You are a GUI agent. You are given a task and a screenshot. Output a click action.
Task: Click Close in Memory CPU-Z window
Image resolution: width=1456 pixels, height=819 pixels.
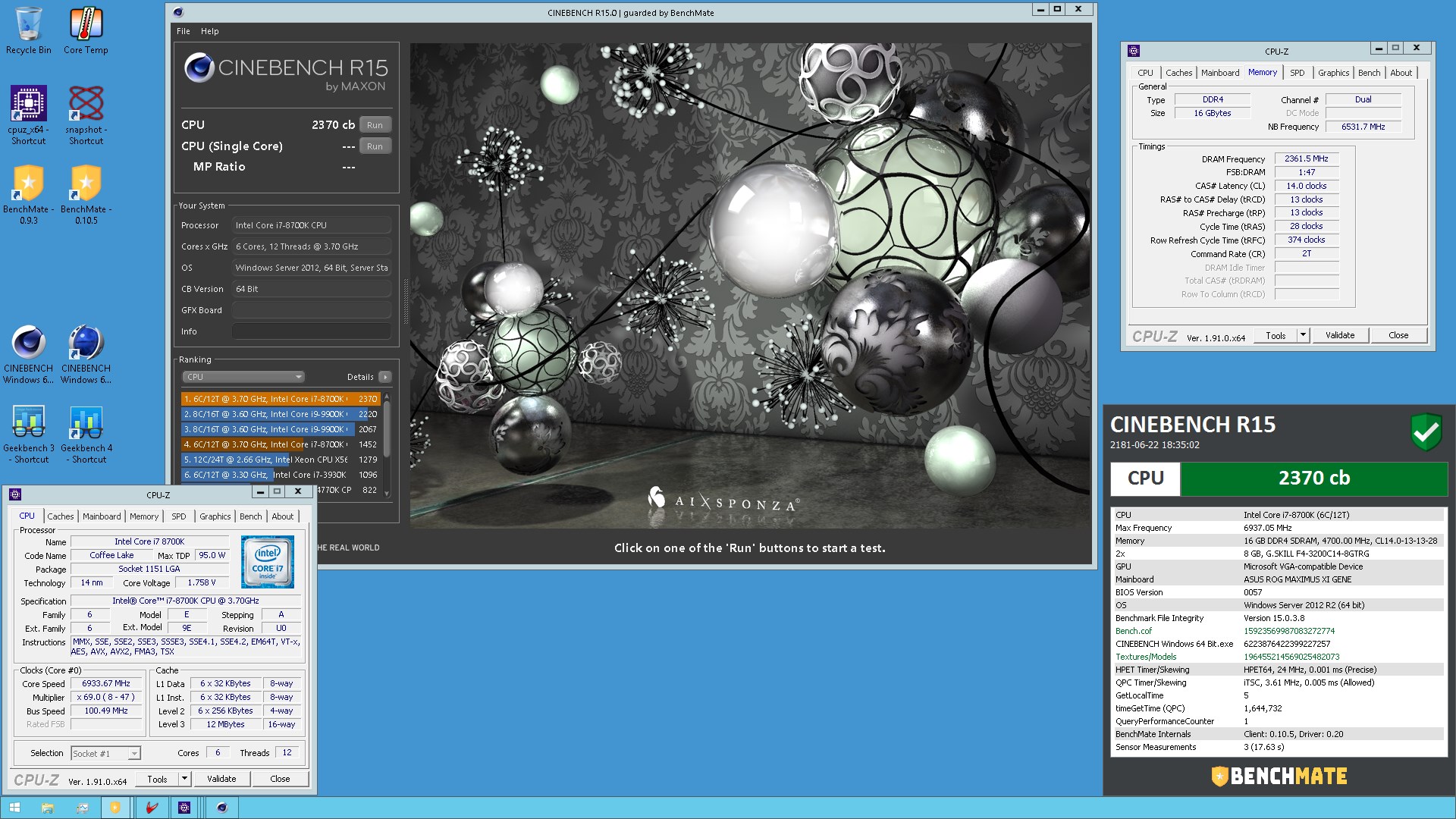coord(1398,335)
